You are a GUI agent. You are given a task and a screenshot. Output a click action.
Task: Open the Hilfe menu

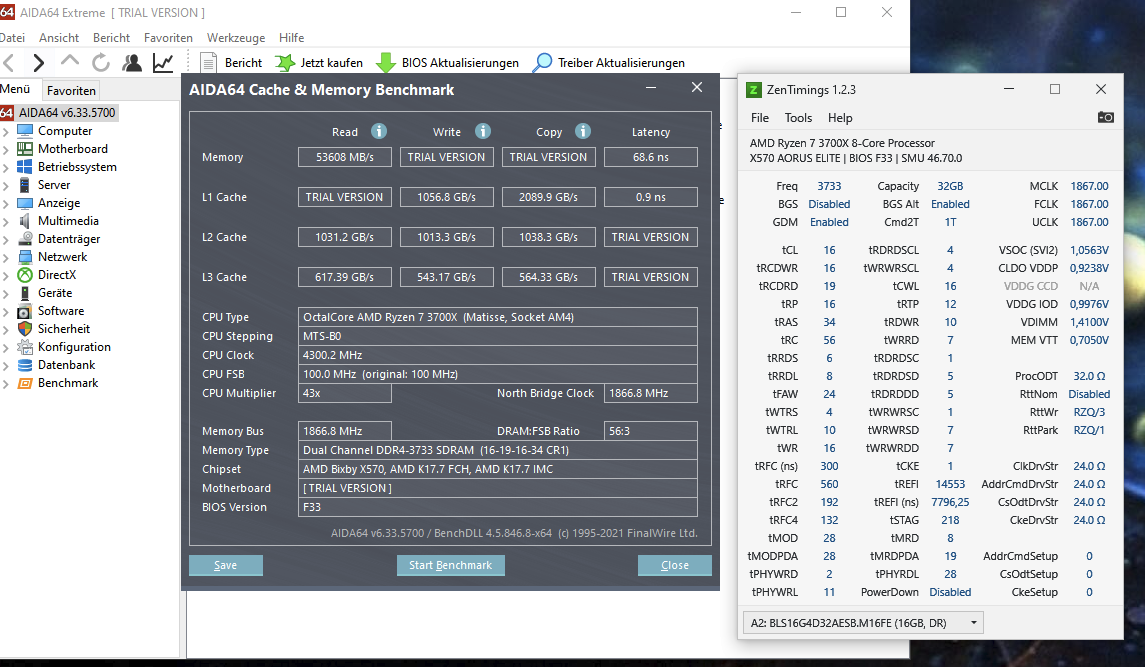(x=291, y=37)
